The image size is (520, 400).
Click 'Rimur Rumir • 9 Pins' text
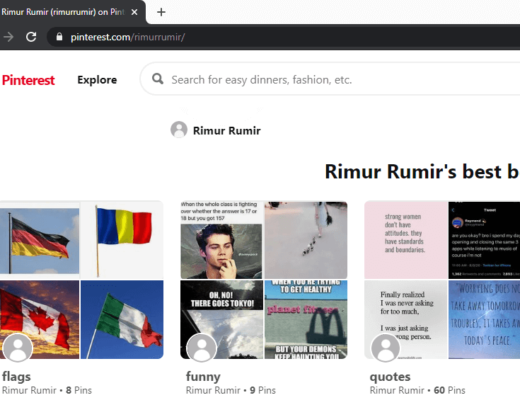[231, 390]
